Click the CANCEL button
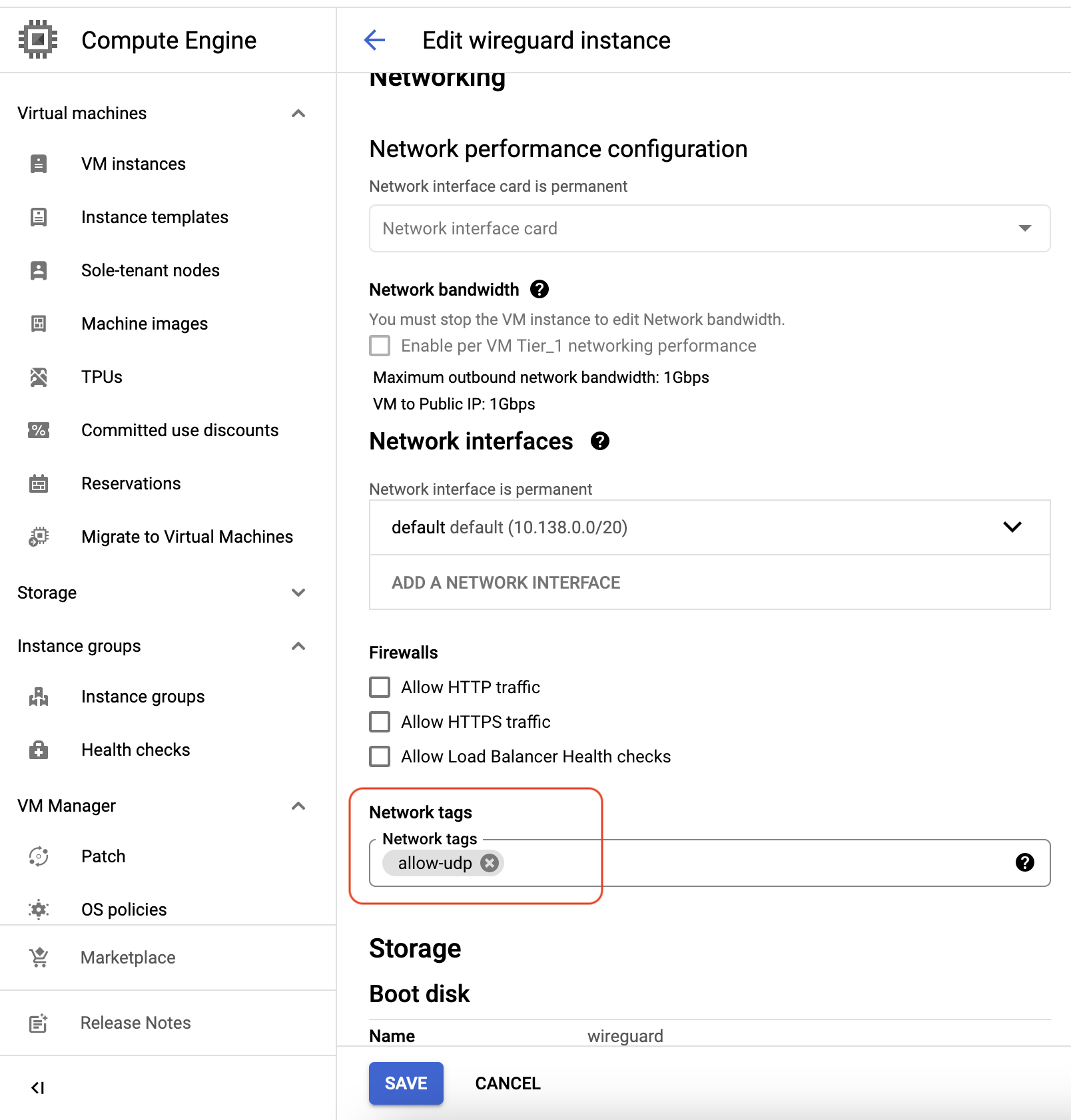This screenshot has width=1071, height=1120. coord(508,1083)
